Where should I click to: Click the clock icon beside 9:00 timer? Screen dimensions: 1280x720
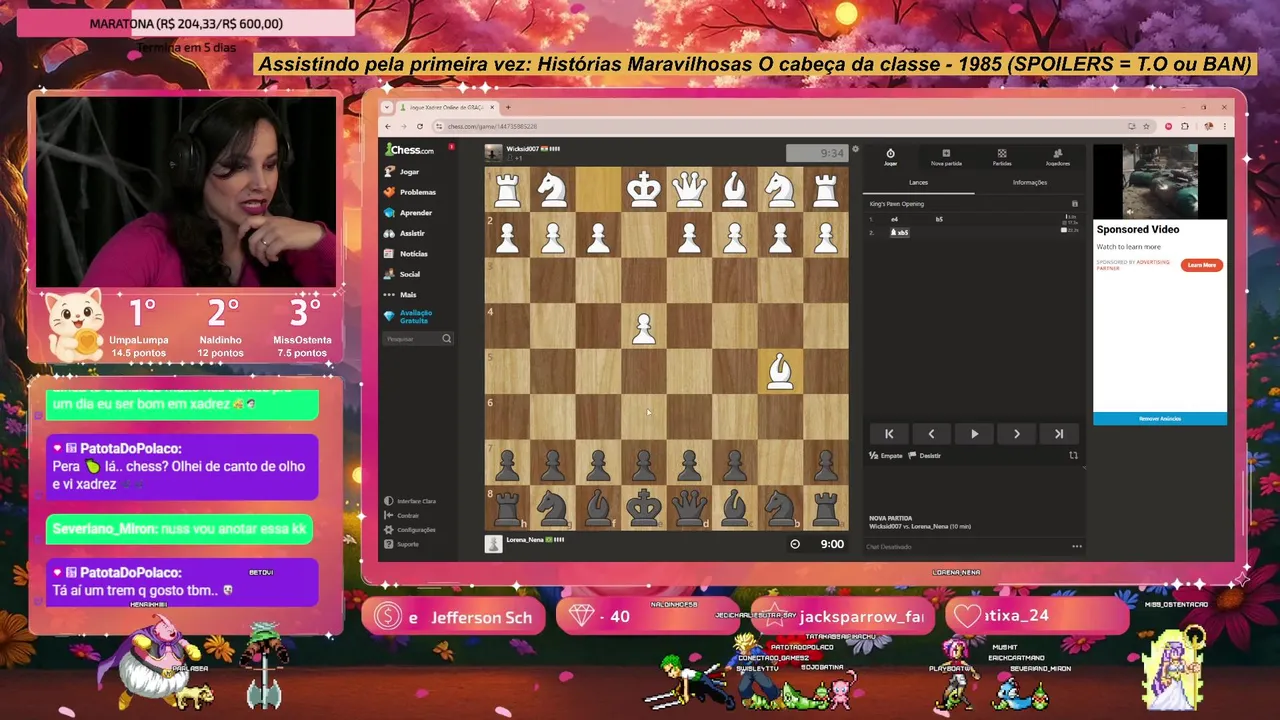tap(795, 544)
